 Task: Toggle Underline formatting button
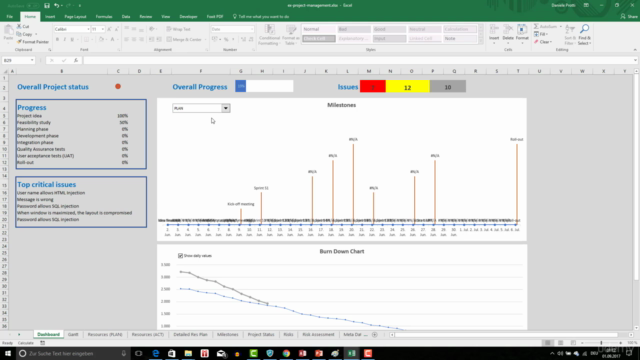(72, 40)
